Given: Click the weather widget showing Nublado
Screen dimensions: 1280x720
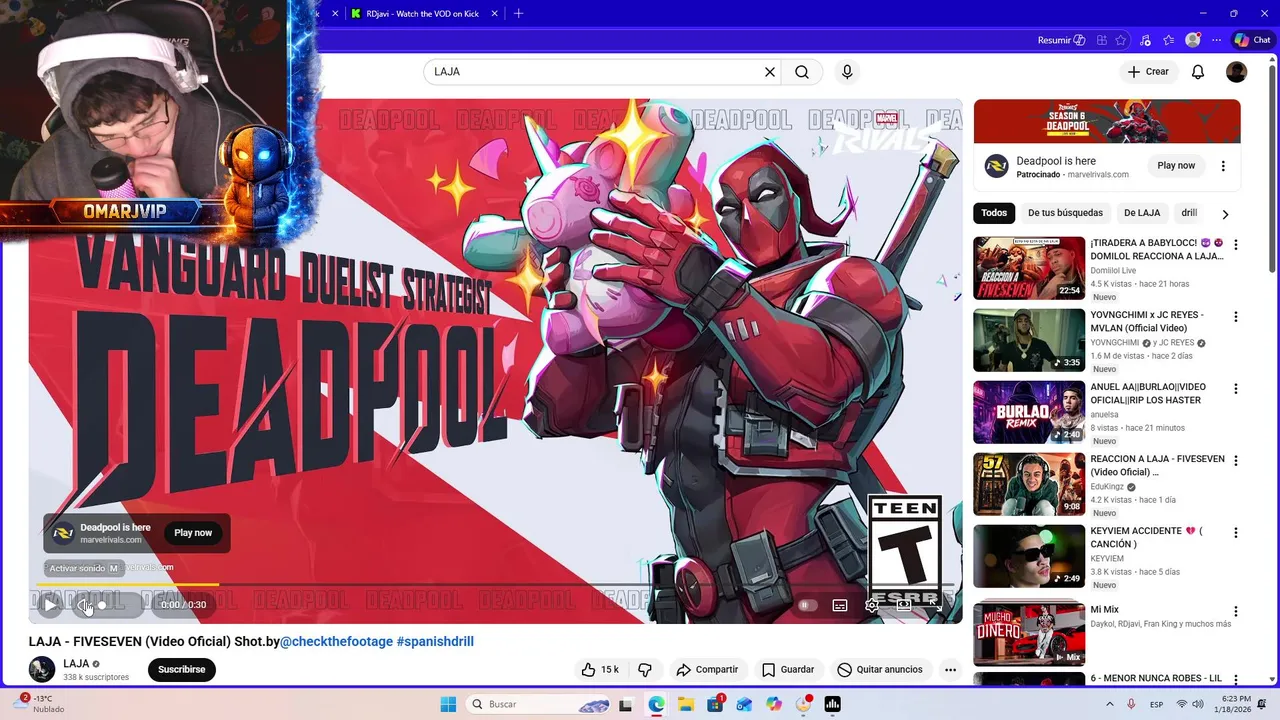Looking at the screenshot, I should [x=40, y=704].
